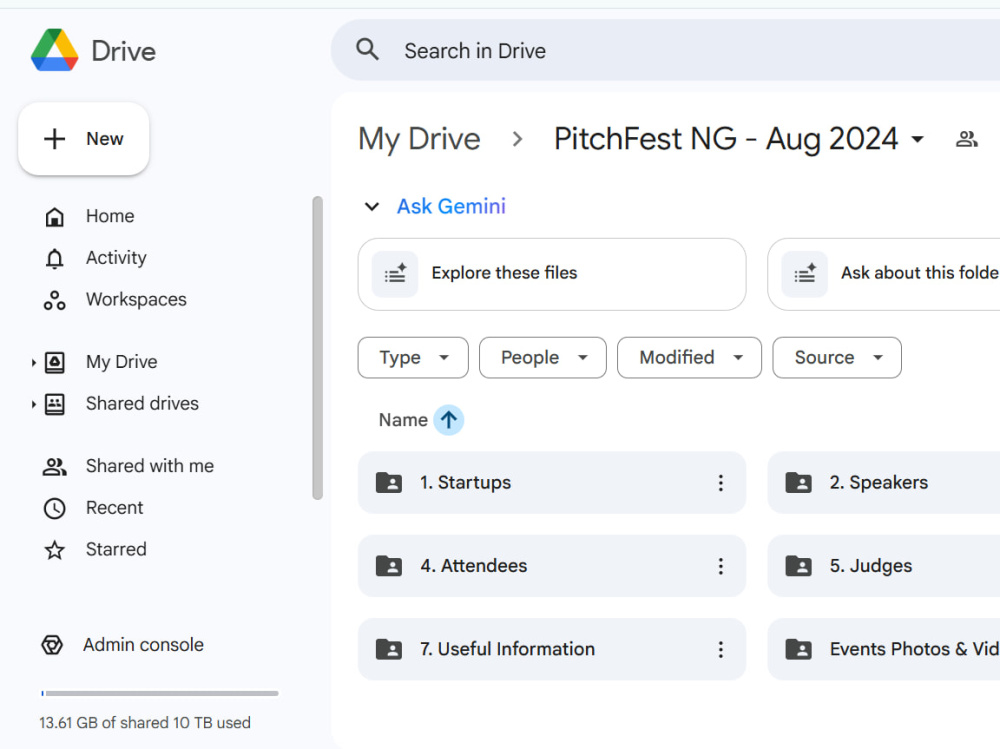Click the sparkle list icon on Explore these files

tap(395, 274)
